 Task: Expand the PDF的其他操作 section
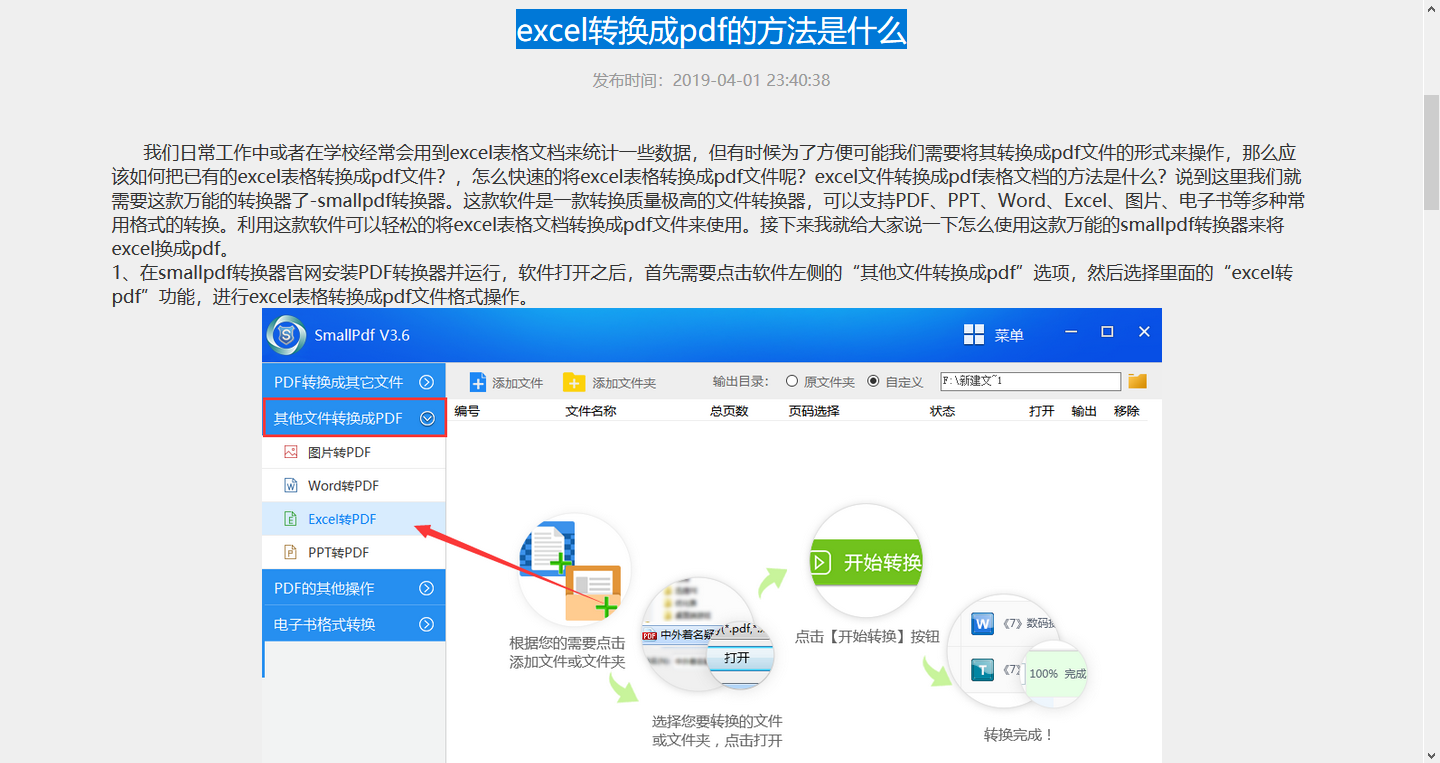coord(354,588)
